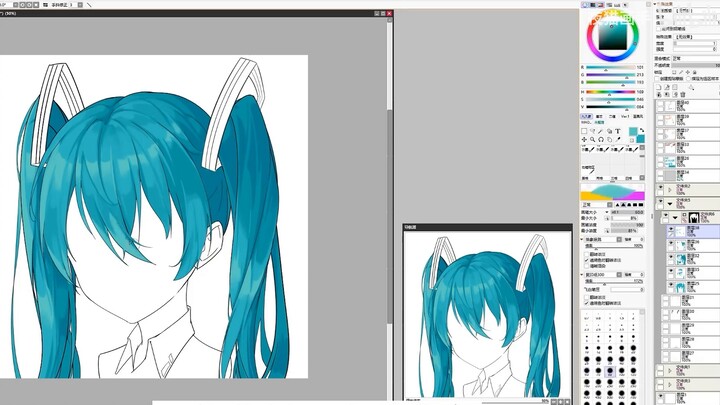Uncheck checked box under brush shape setting
This screenshot has width=720, height=405.
[x=586, y=260]
